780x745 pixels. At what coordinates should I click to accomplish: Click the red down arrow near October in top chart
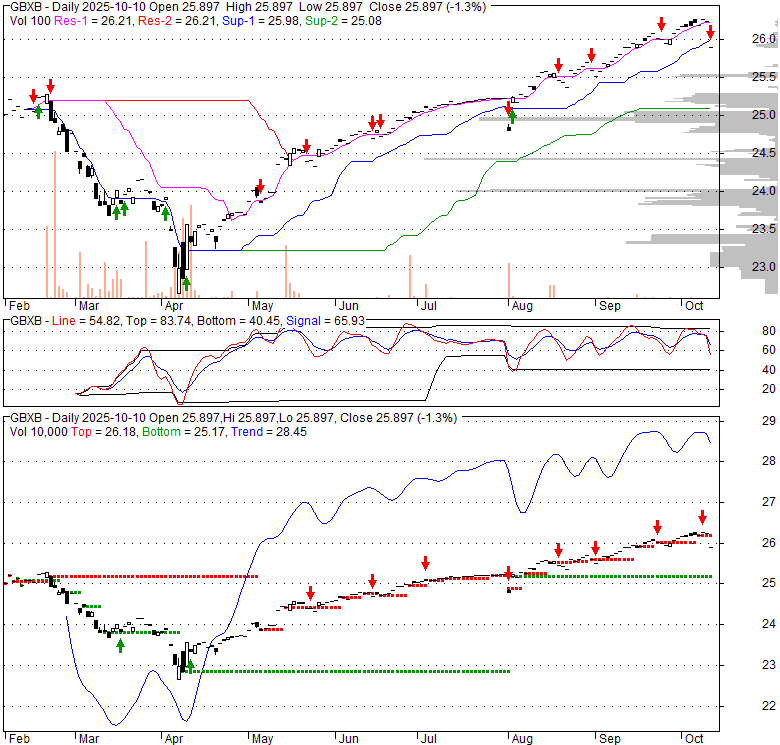click(x=709, y=34)
